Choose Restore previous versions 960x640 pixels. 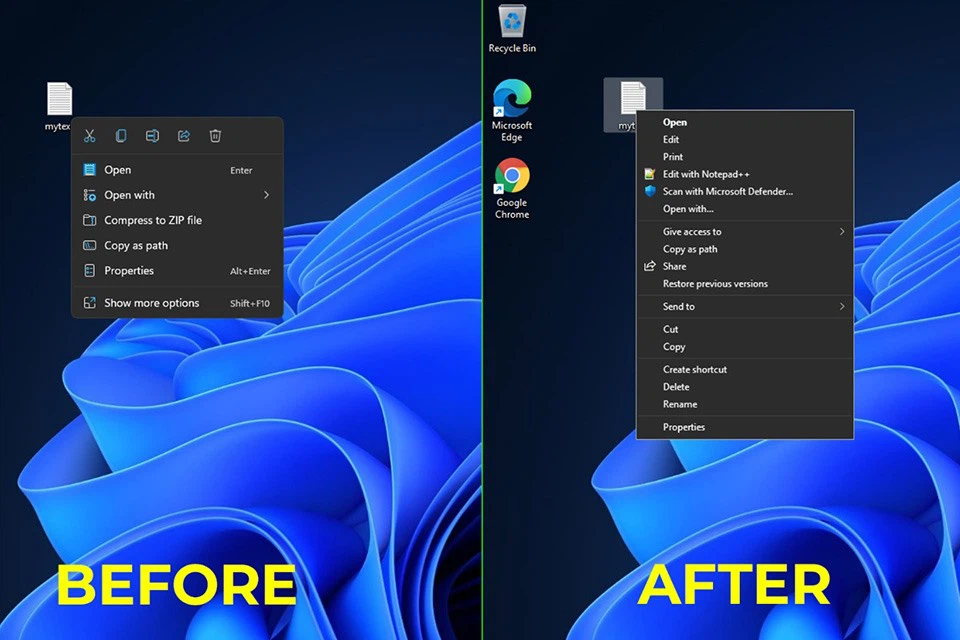tap(745, 284)
